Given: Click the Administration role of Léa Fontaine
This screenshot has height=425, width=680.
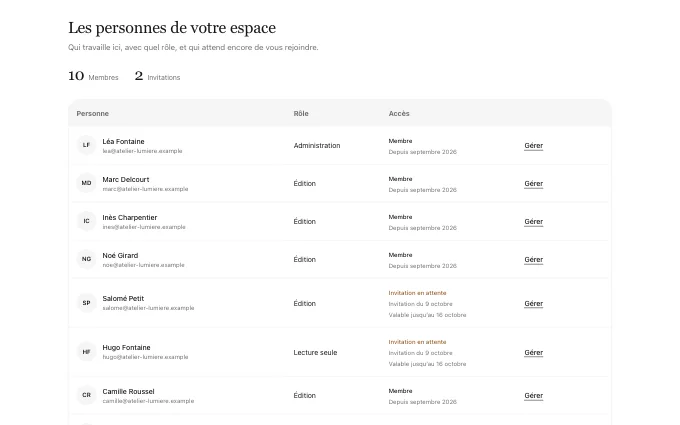Looking at the screenshot, I should point(317,146).
